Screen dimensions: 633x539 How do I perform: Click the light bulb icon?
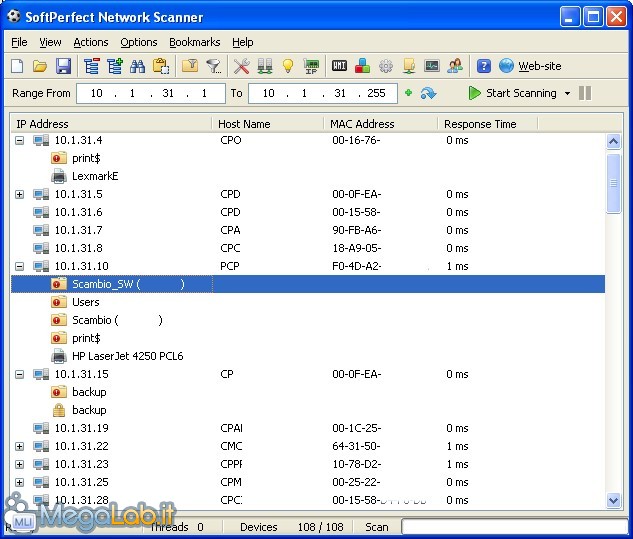(288, 66)
